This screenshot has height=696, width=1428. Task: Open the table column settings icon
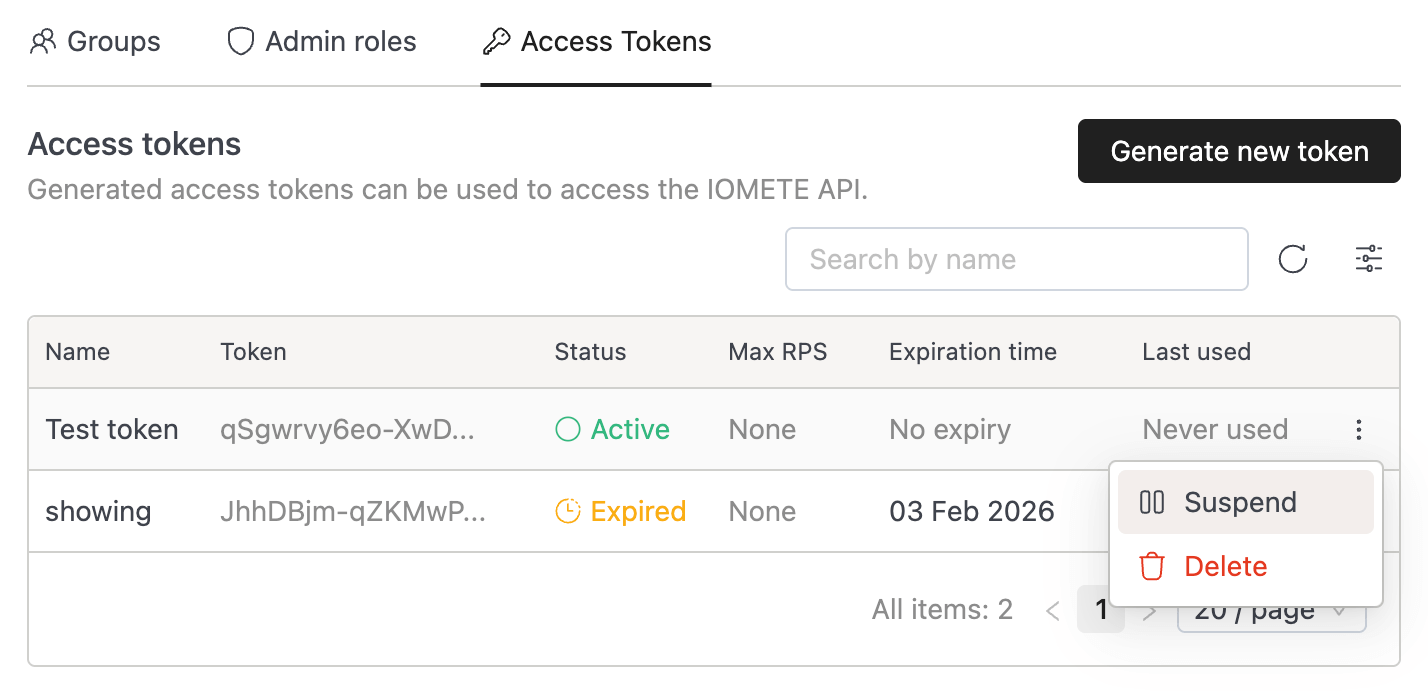[x=1368, y=260]
